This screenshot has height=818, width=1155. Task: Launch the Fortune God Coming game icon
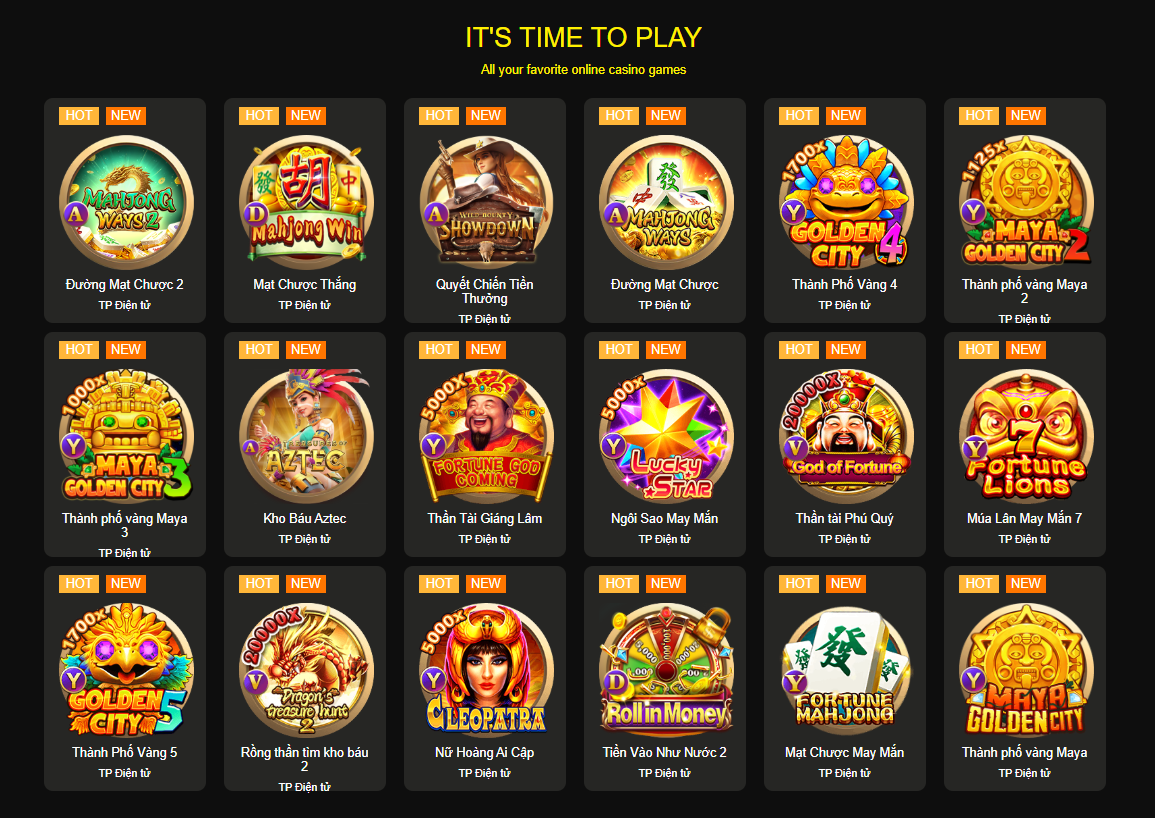485,436
